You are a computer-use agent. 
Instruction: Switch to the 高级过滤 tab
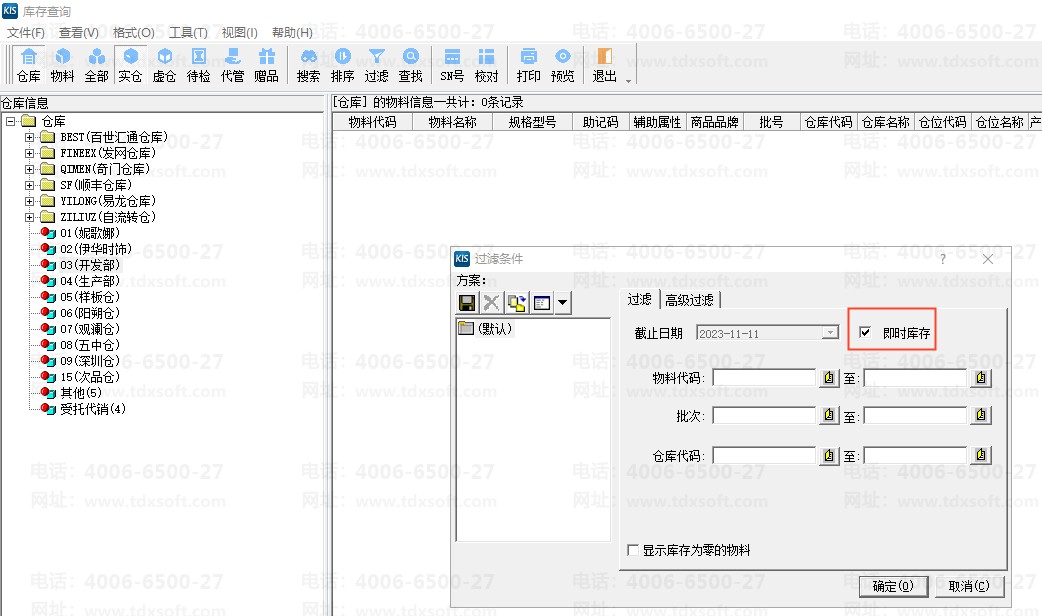[690, 300]
